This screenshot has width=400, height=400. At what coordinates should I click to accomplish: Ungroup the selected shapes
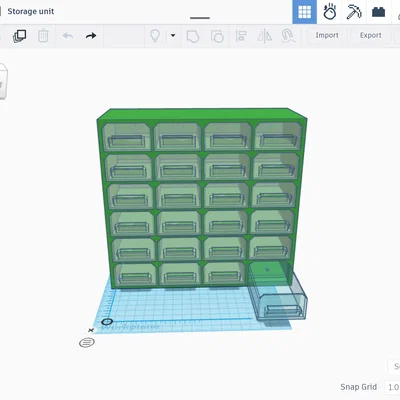click(x=217, y=36)
